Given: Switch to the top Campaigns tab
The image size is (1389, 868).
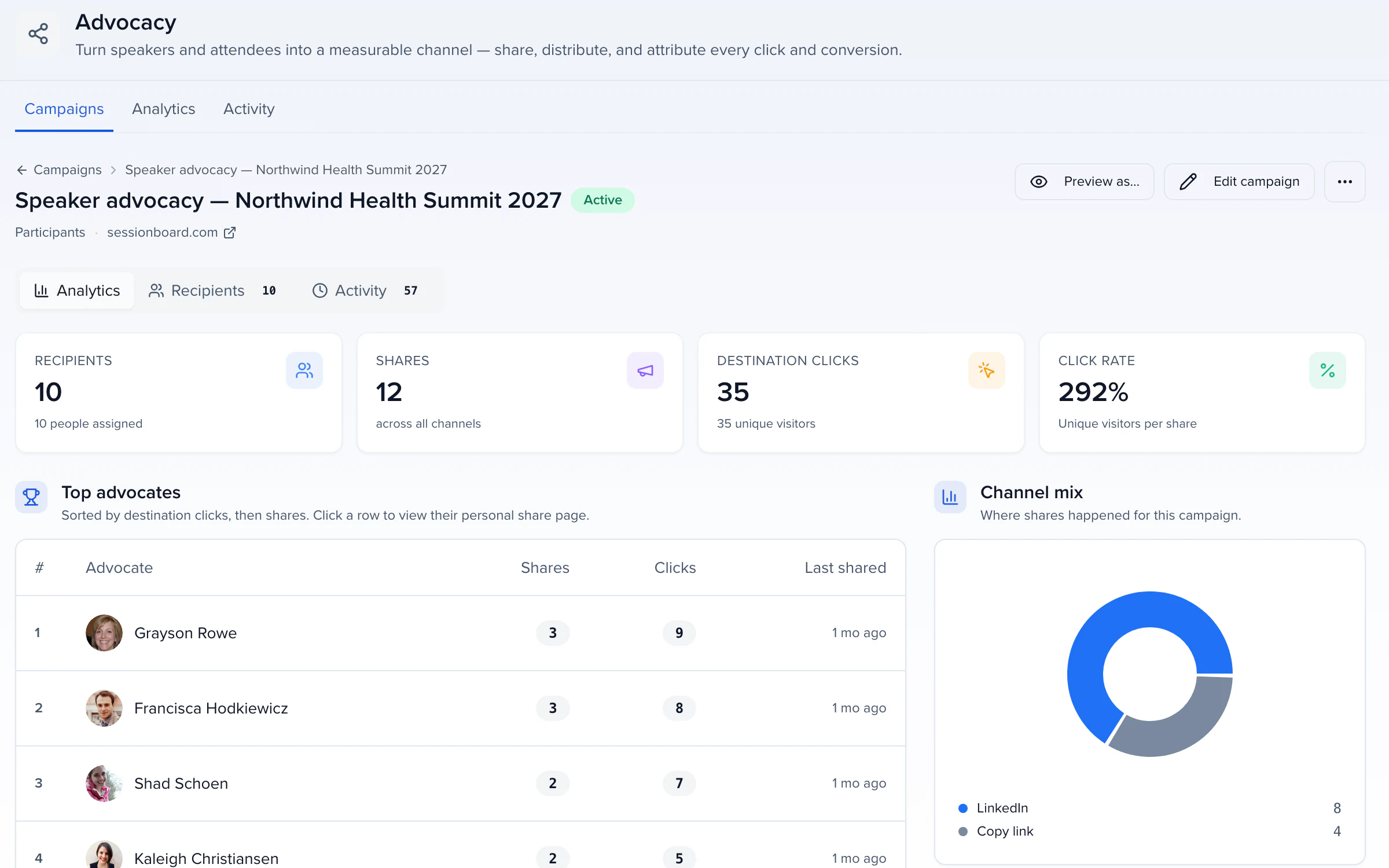Looking at the screenshot, I should [x=64, y=109].
